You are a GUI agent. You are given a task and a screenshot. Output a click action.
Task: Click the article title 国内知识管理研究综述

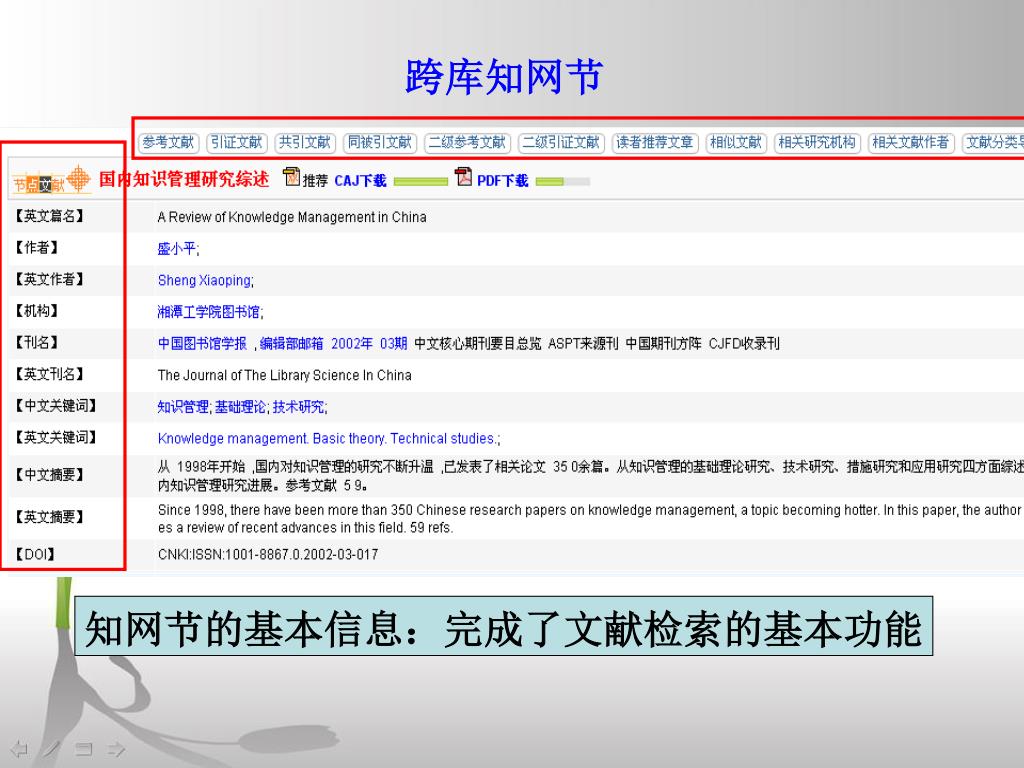(184, 179)
